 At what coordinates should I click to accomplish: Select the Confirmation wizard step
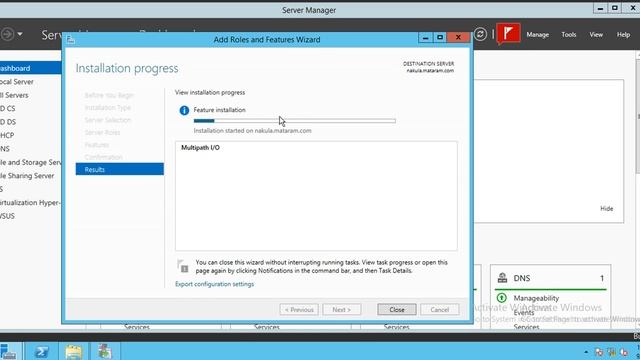104,157
